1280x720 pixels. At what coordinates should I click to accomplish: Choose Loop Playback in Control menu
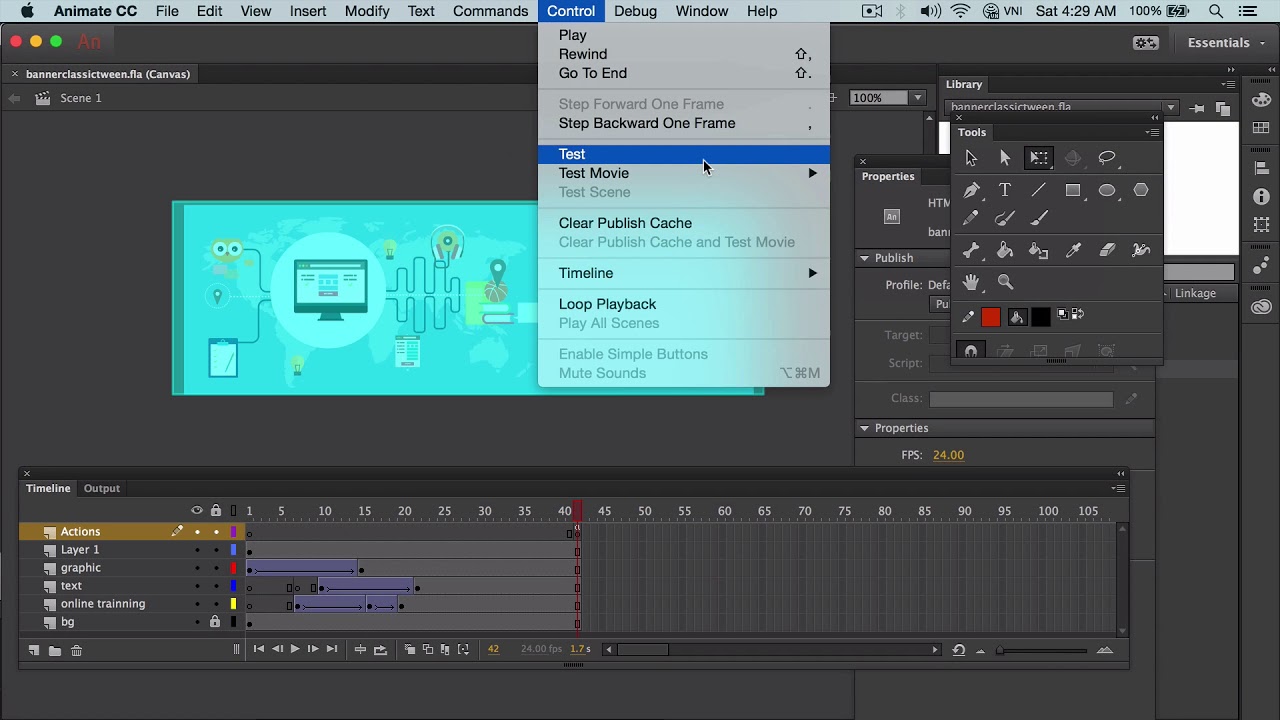tap(684, 304)
